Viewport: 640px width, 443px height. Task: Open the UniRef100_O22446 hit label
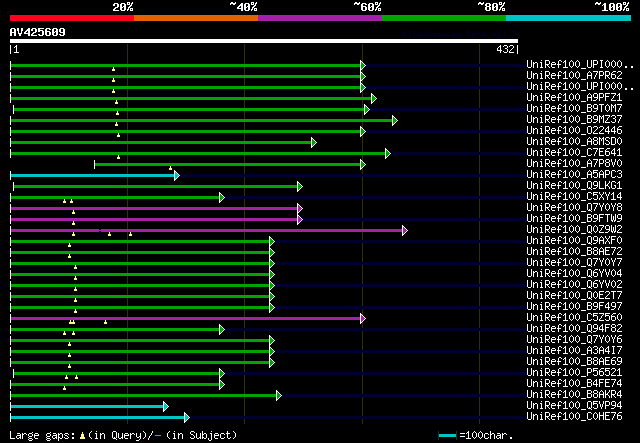574,131
